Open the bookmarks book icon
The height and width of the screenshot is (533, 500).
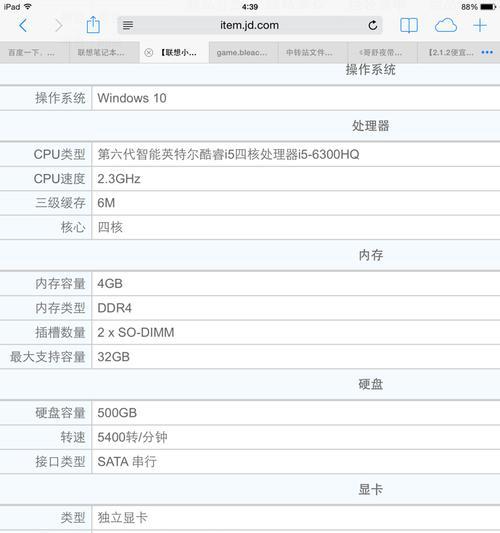point(409,25)
